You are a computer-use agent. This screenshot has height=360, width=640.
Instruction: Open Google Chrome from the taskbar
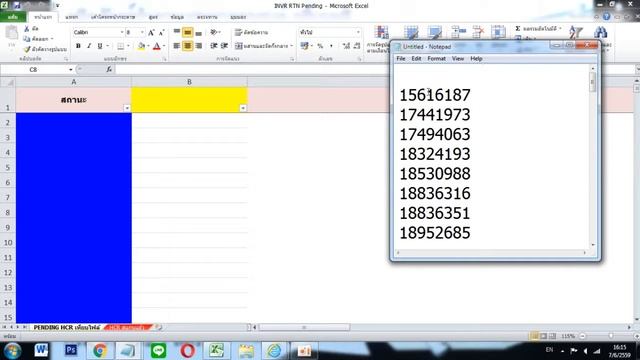(100, 351)
